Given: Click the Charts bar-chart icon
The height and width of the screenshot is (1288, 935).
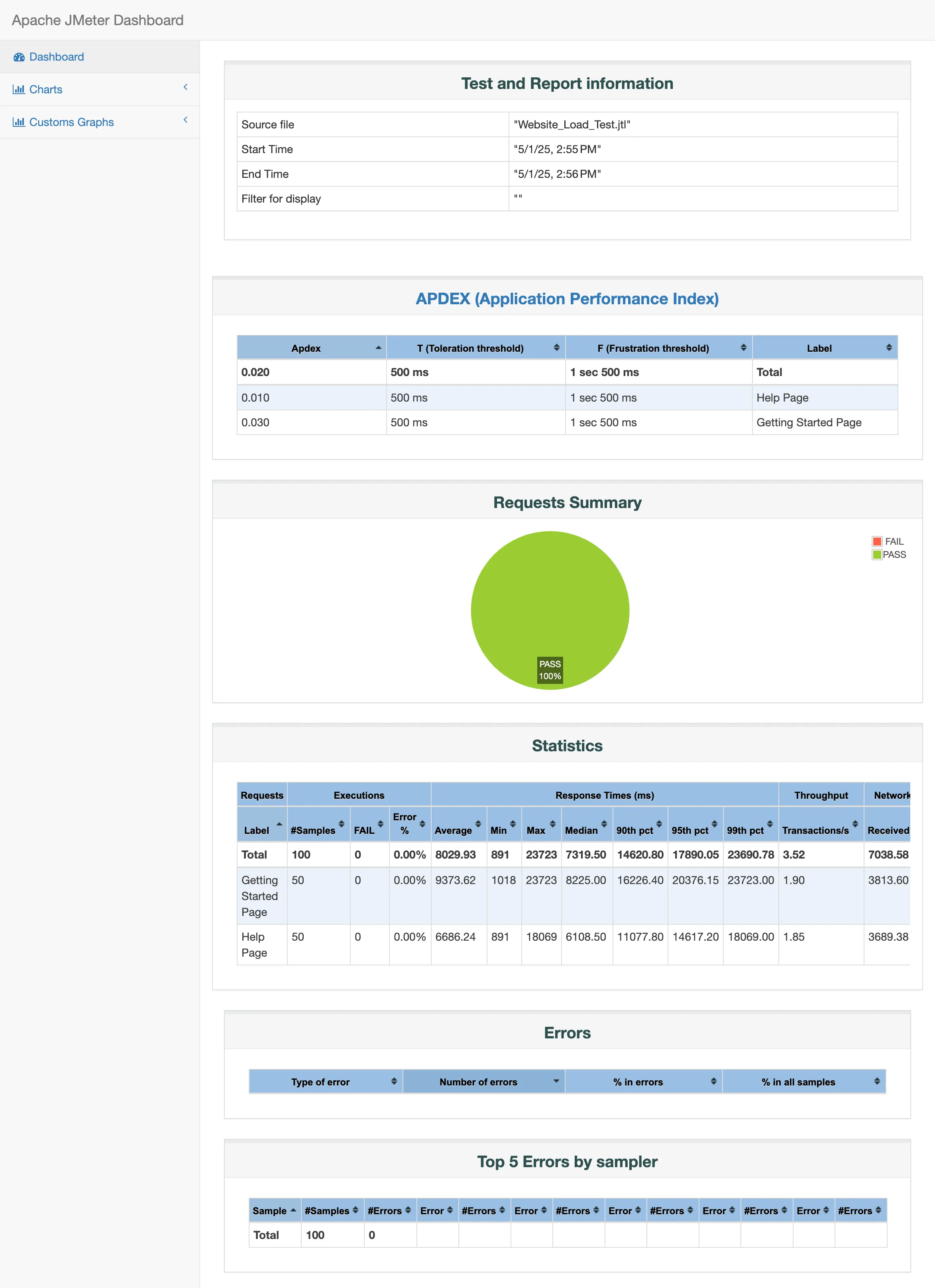Looking at the screenshot, I should tap(19, 90).
